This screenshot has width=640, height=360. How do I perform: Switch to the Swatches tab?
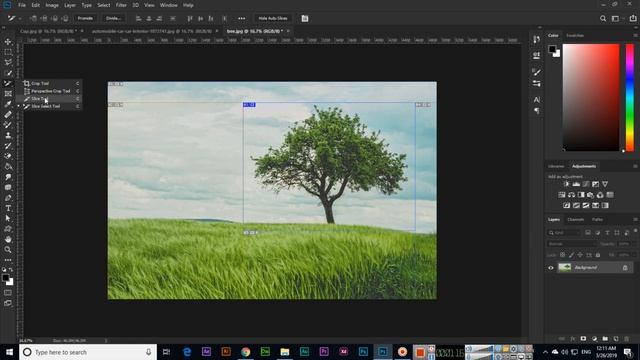[575, 36]
